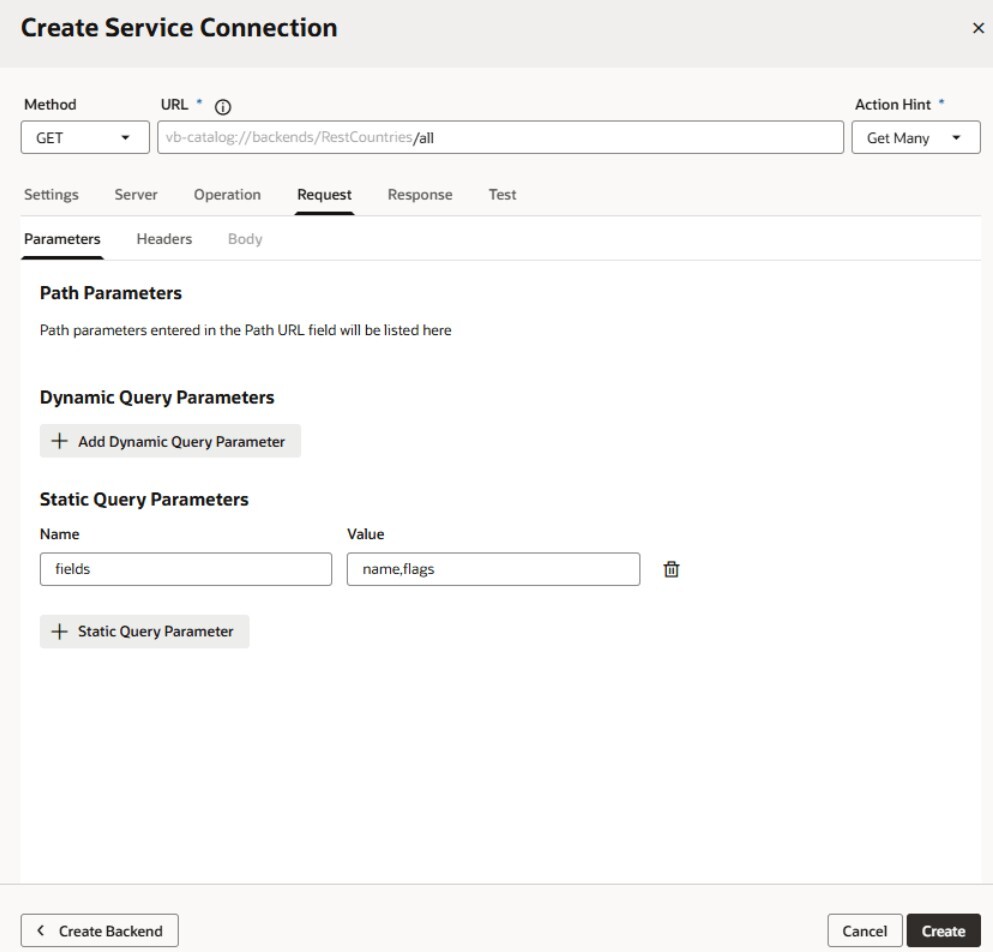The image size is (993, 952).
Task: Edit the Value field containing name,flags
Action: (493, 569)
